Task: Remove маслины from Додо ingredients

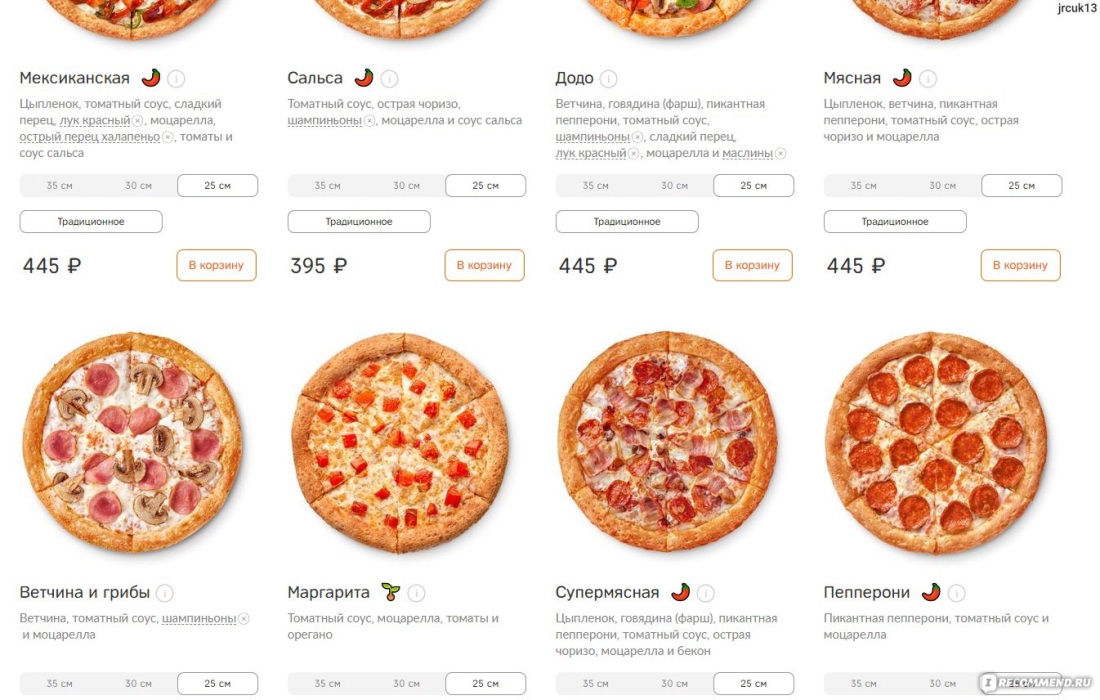Action: [780, 154]
